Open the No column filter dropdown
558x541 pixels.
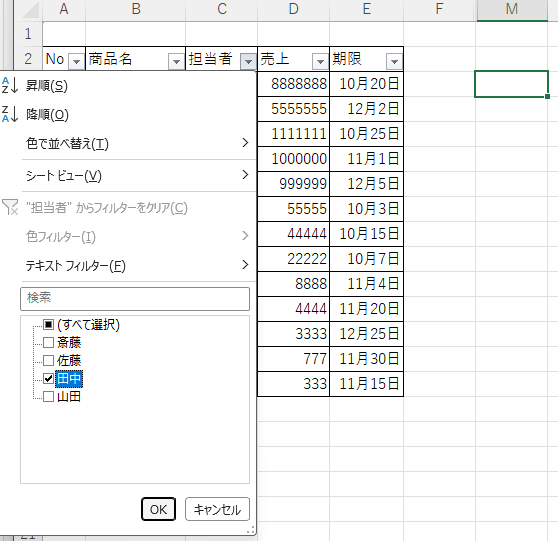[77, 61]
